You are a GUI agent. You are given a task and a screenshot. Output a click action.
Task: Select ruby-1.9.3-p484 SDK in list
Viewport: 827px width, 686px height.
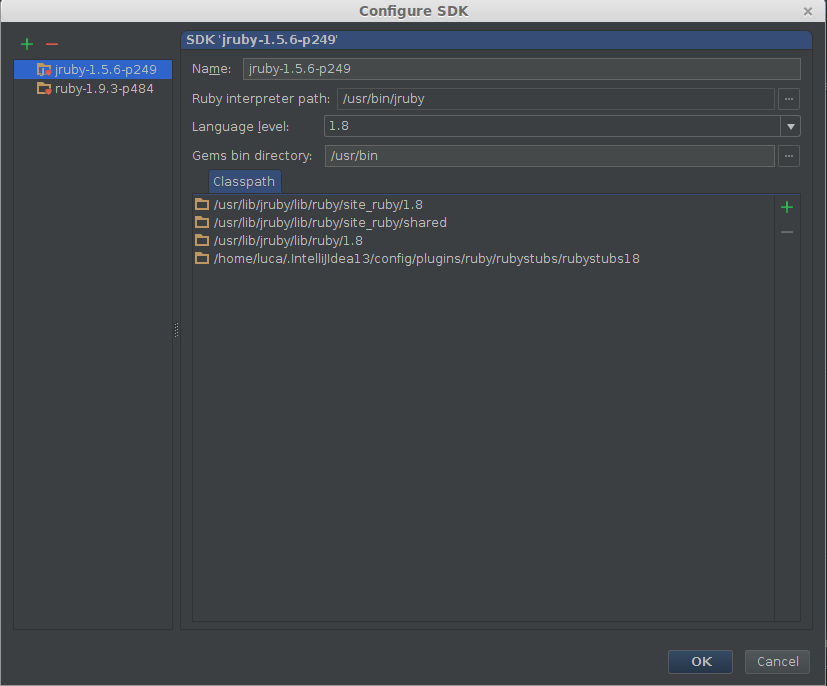tap(93, 89)
